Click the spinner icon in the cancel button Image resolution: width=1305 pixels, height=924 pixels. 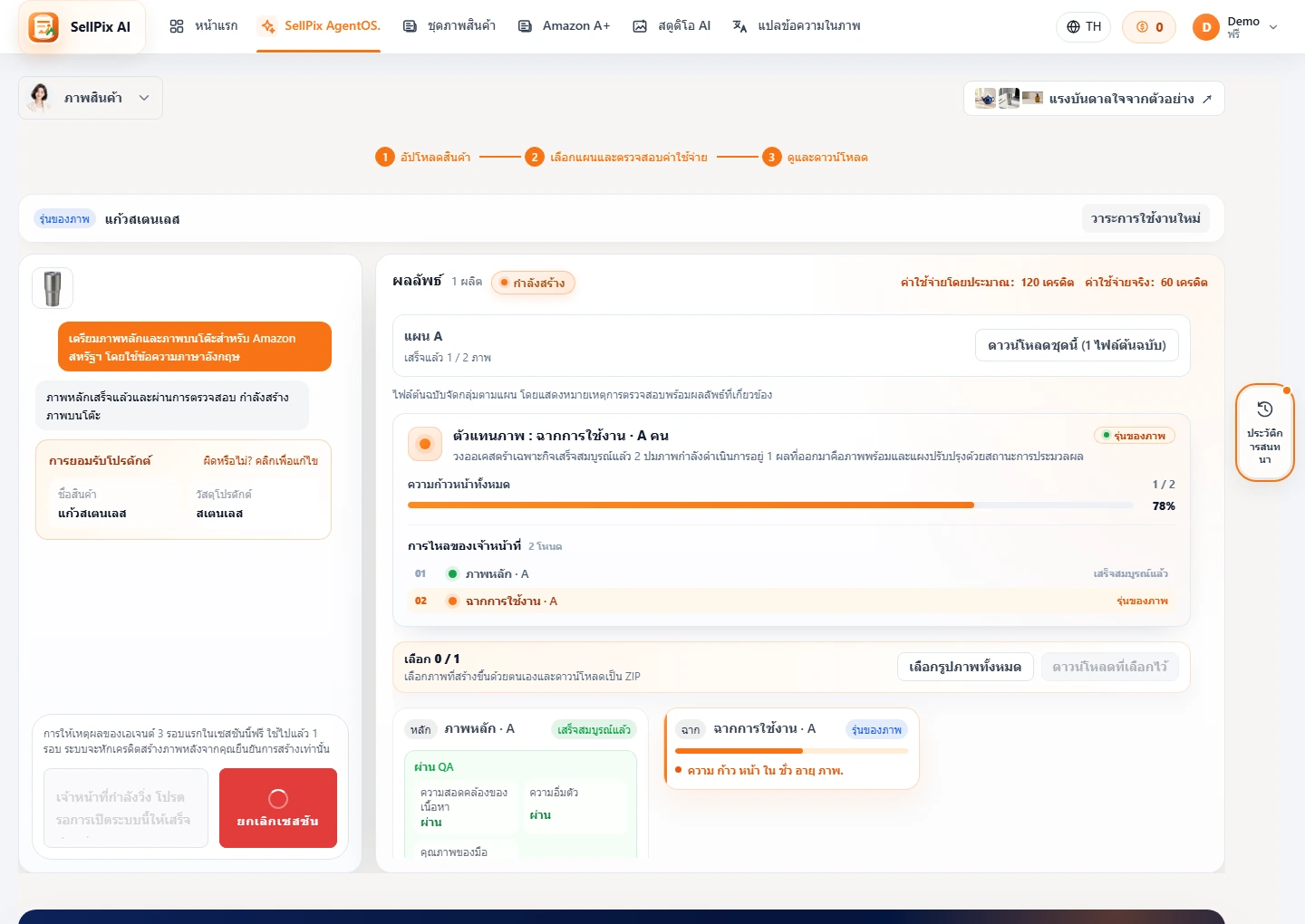click(x=278, y=798)
